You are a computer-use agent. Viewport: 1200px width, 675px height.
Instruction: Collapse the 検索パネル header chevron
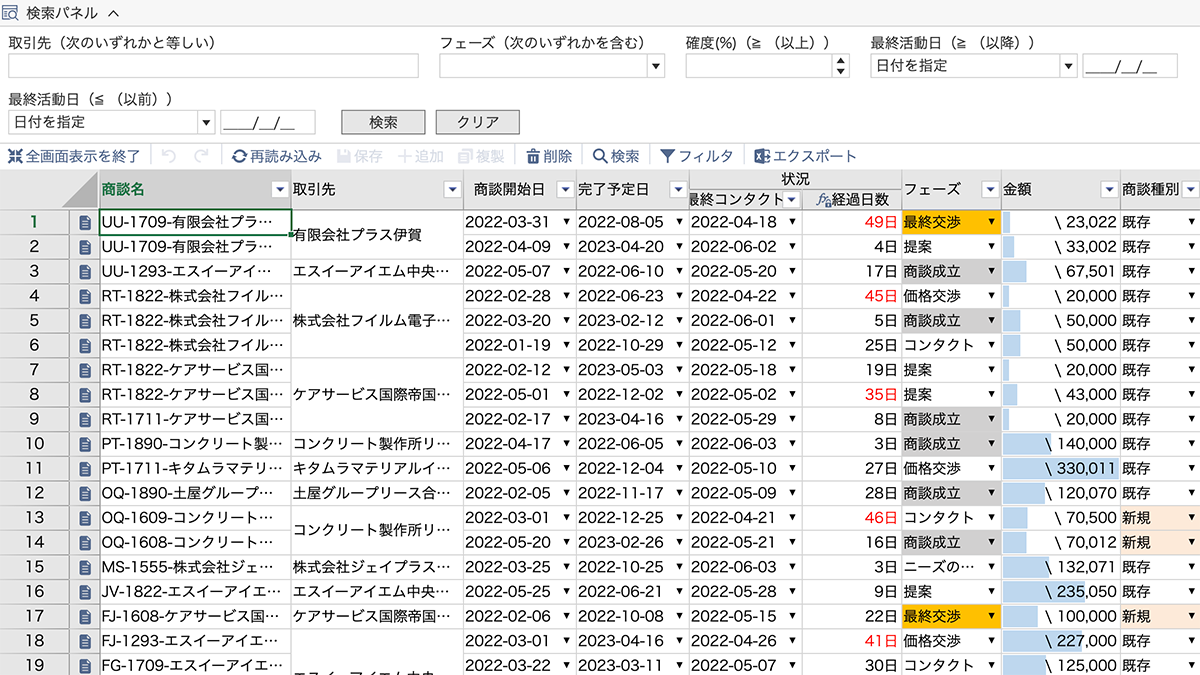(x=112, y=13)
